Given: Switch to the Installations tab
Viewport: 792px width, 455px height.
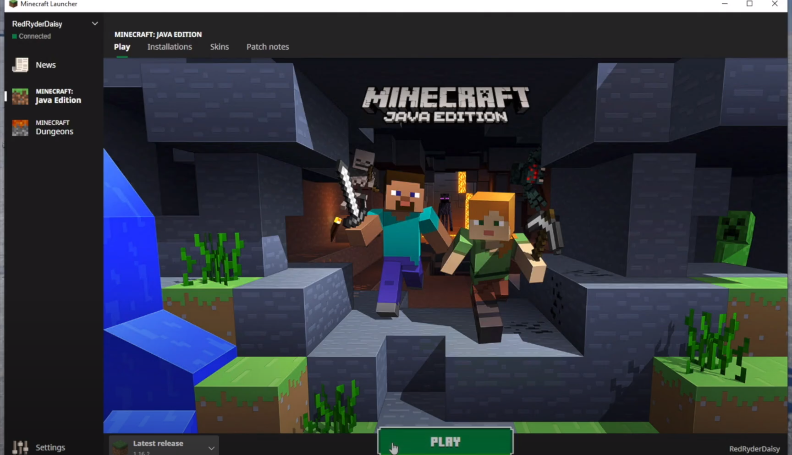Looking at the screenshot, I should click(x=170, y=47).
